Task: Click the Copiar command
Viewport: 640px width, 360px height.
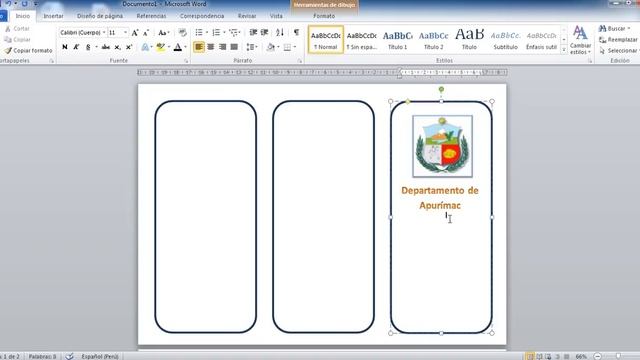Action: pos(17,40)
